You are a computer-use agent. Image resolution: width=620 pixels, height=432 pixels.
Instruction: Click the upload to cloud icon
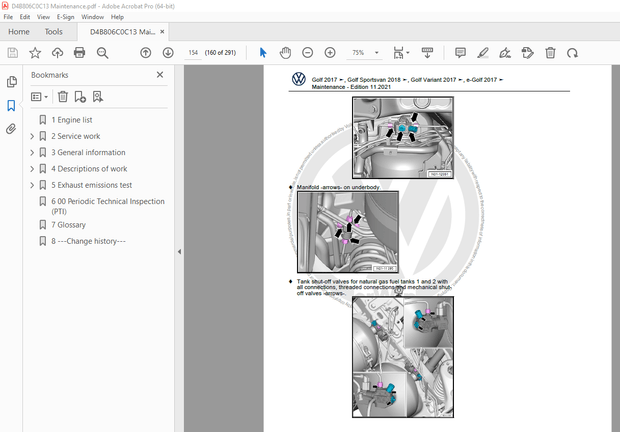point(57,53)
